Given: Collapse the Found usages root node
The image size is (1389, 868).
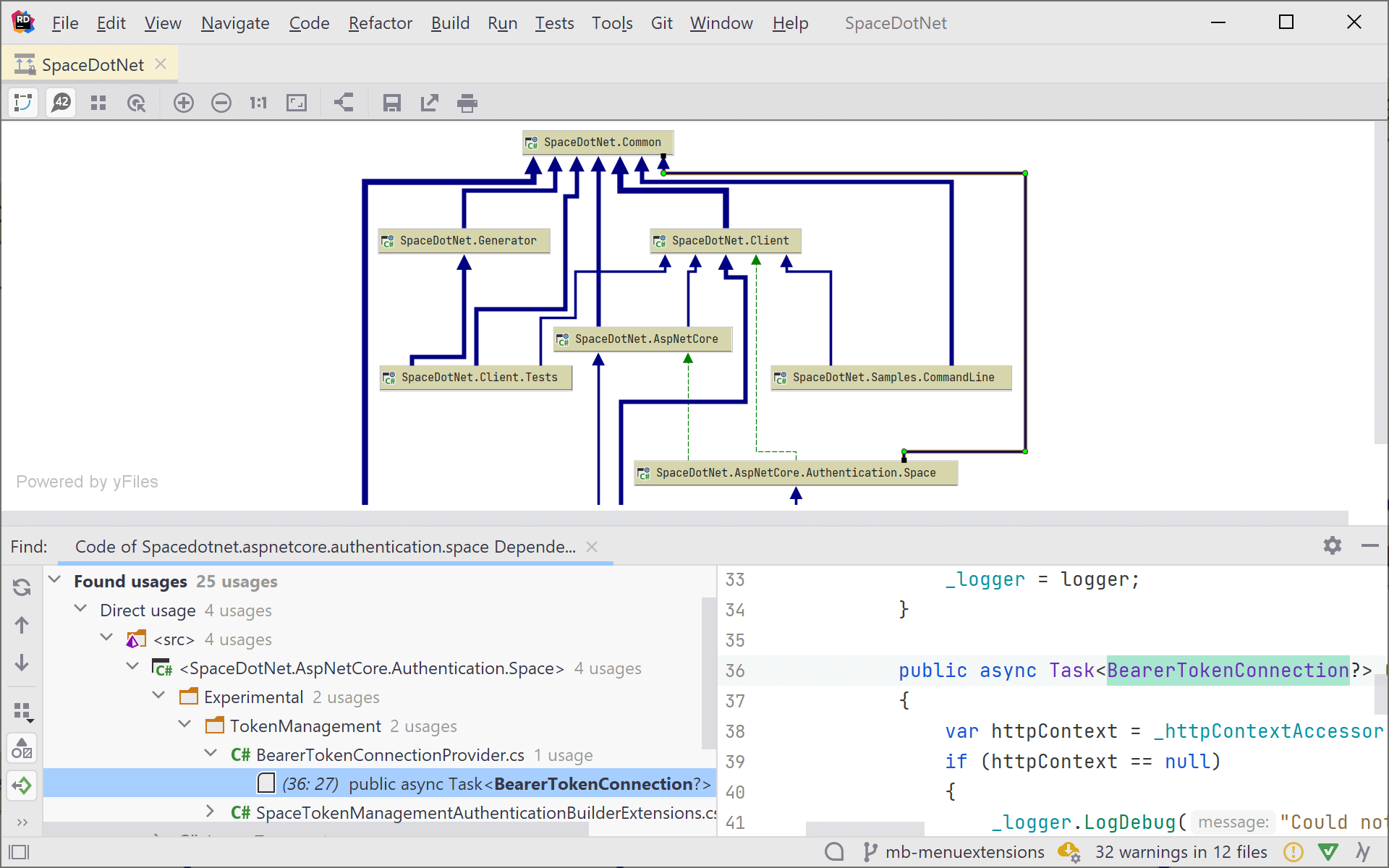Looking at the screenshot, I should (55, 580).
